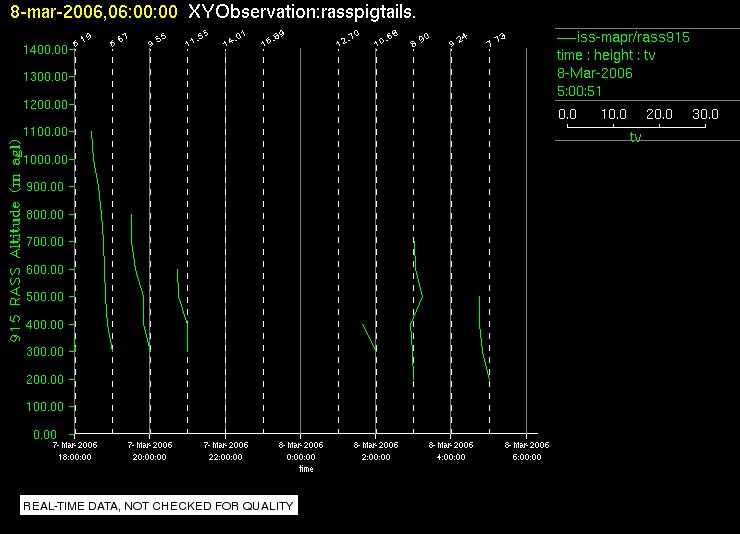The width and height of the screenshot is (740, 534).
Task: Click the 1400.00 altitude axis label
Action: click(45, 50)
